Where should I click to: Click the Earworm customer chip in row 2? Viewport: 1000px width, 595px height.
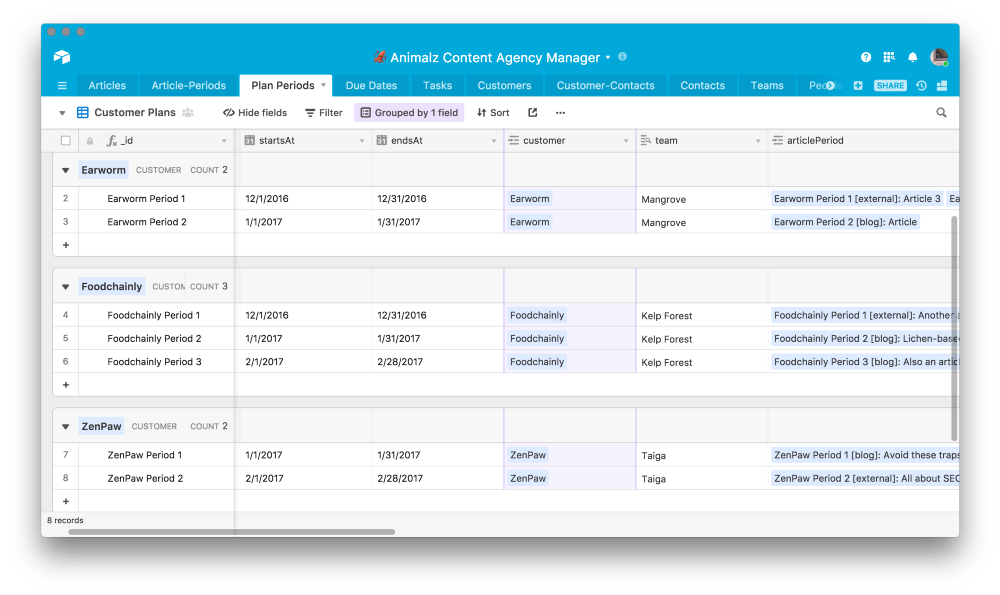point(529,199)
